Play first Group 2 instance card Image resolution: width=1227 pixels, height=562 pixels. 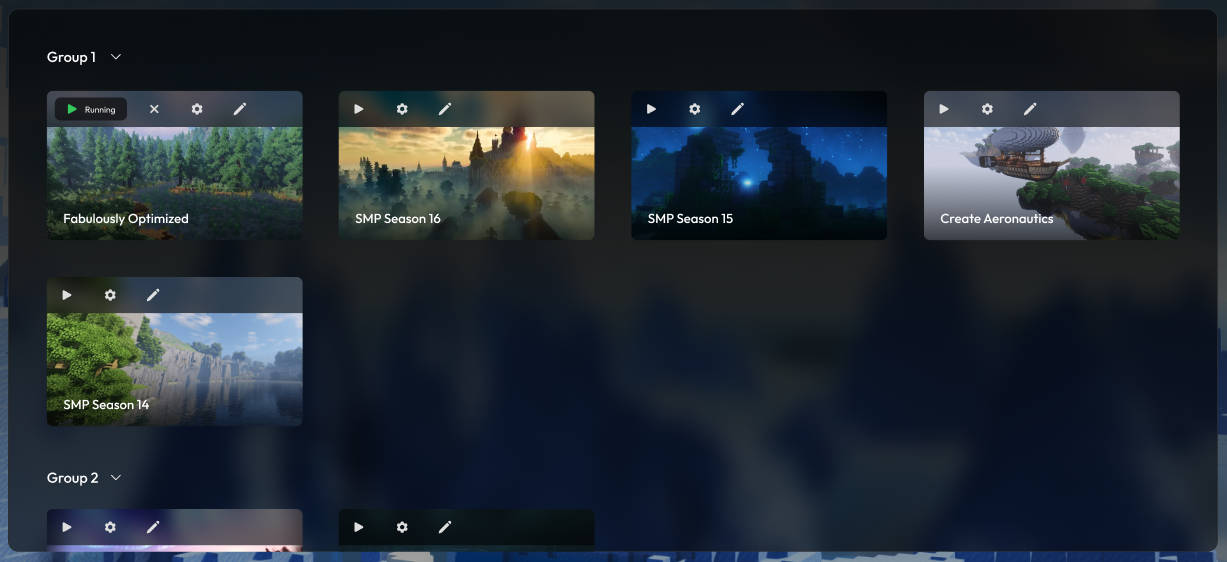coord(67,527)
